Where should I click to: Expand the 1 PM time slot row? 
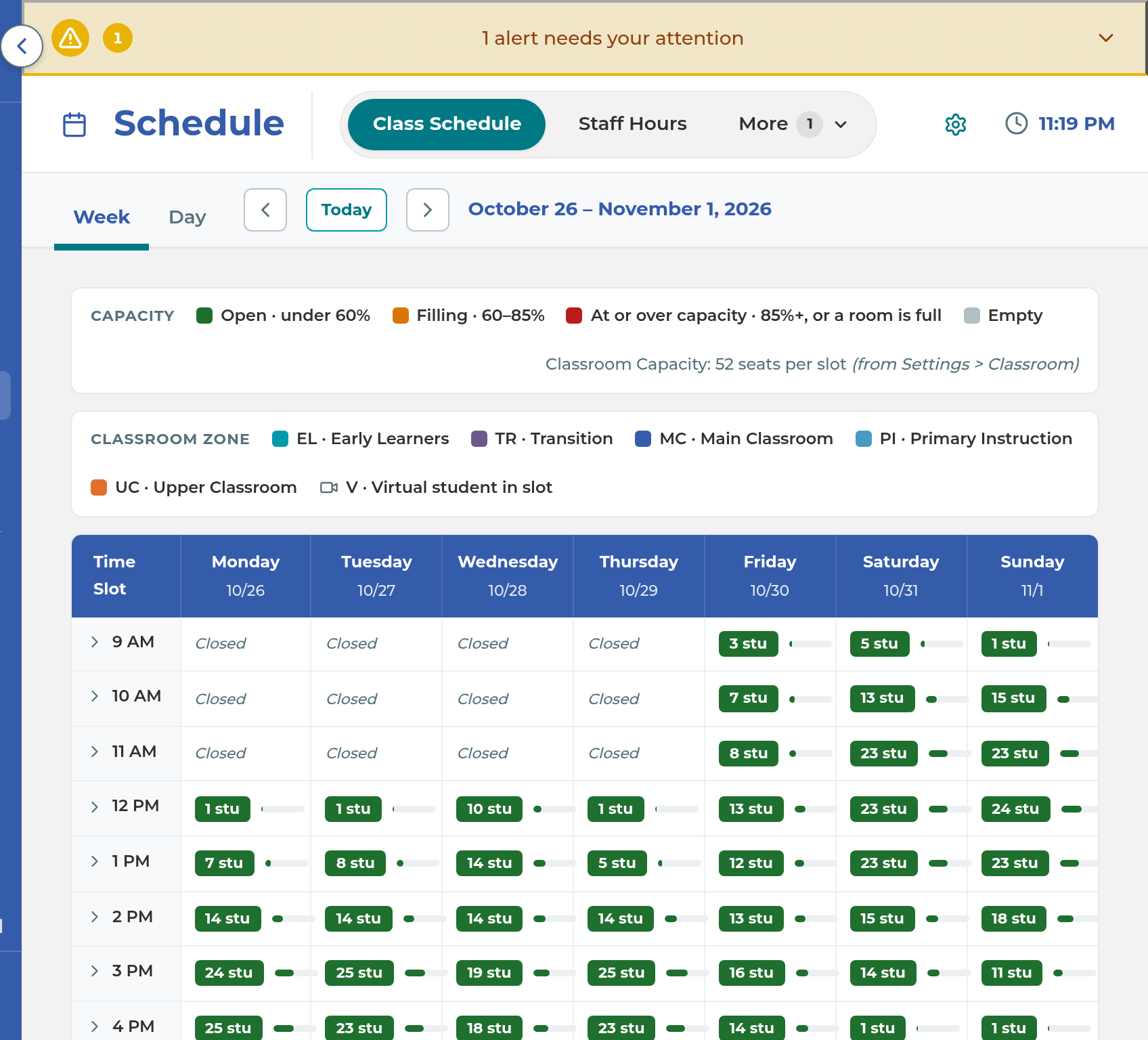tap(95, 861)
